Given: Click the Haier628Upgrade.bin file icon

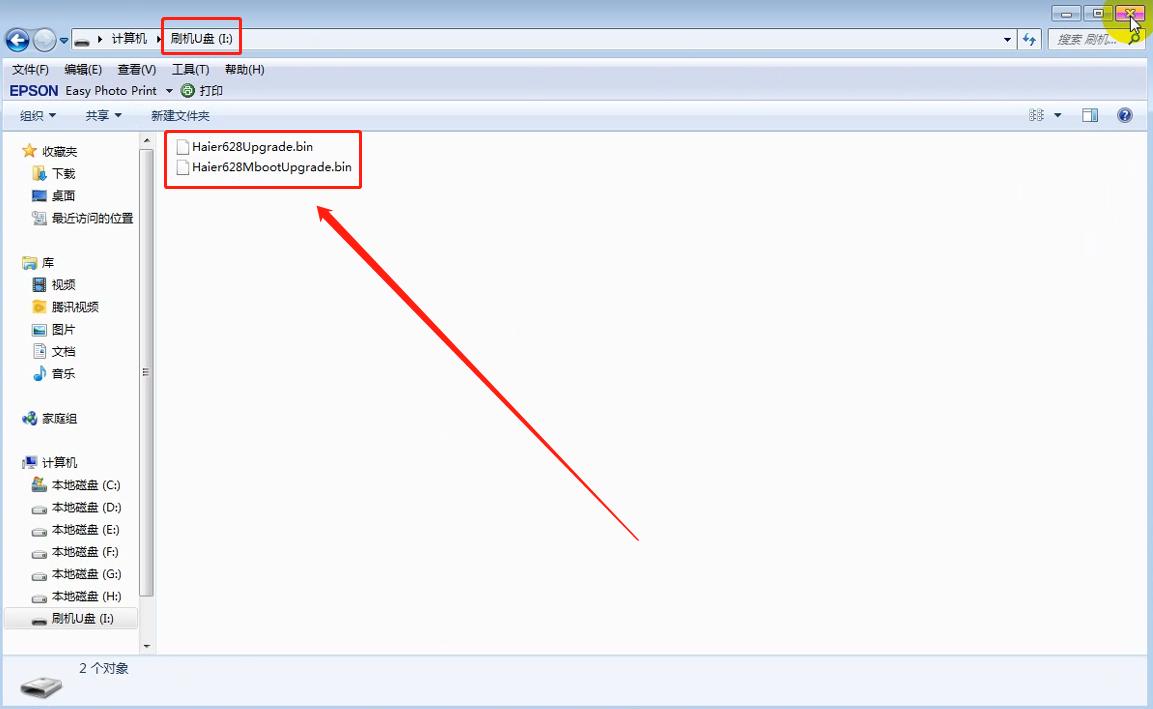Looking at the screenshot, I should [x=182, y=147].
